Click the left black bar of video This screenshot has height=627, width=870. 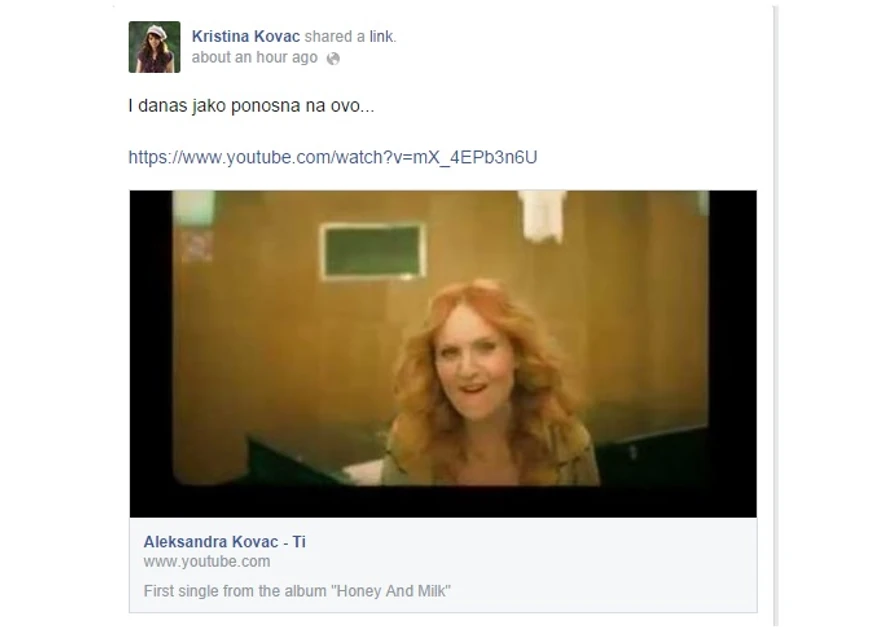[x=151, y=338]
